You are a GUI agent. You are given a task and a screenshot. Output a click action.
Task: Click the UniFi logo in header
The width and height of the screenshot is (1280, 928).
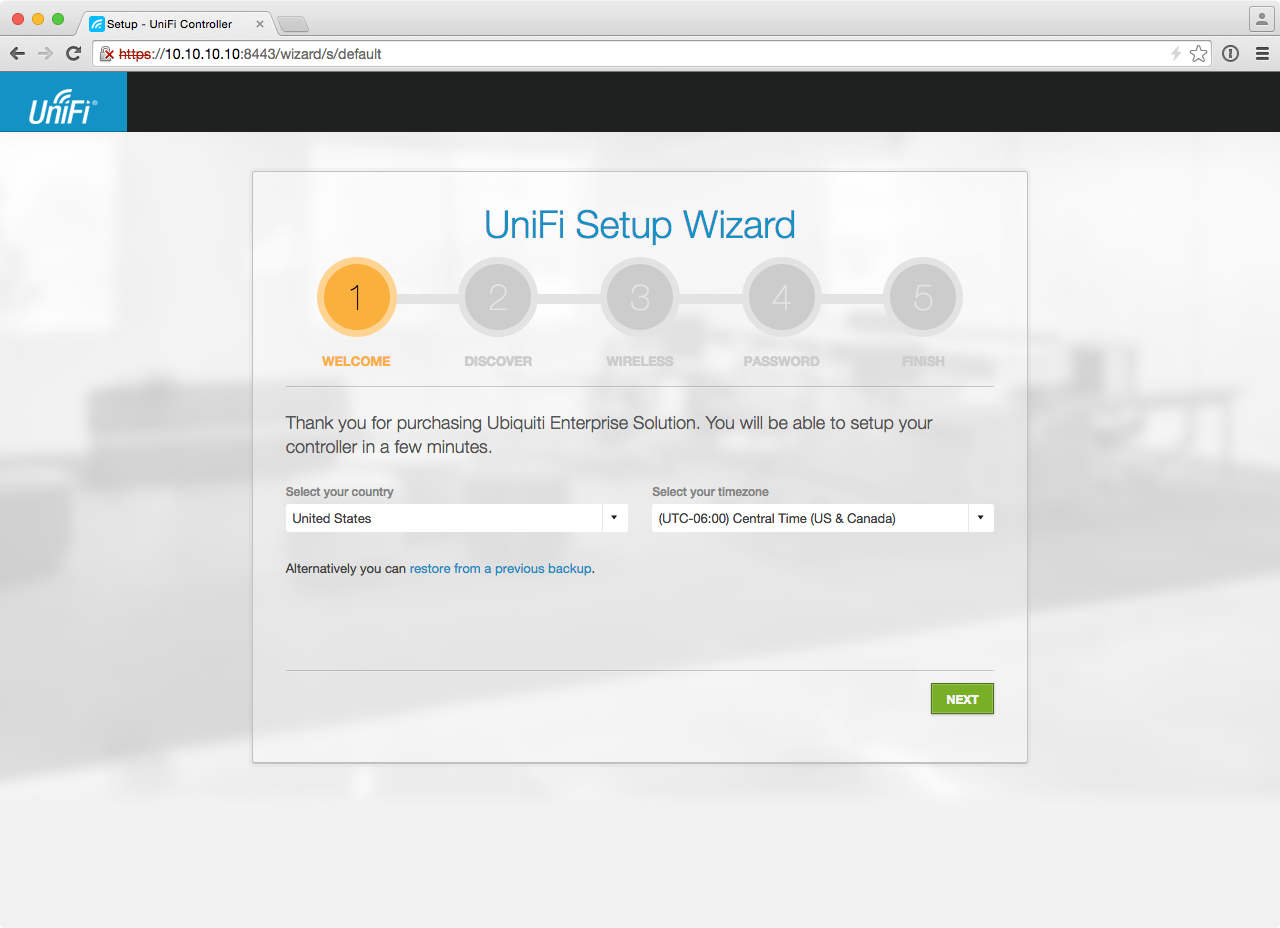point(63,103)
